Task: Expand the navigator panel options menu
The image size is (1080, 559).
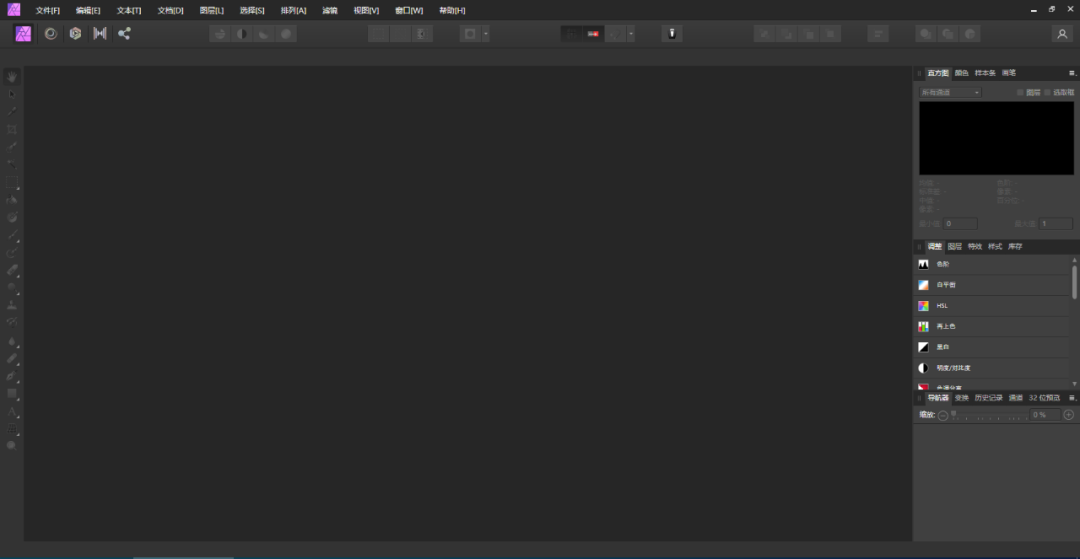Action: pyautogui.click(x=1072, y=398)
